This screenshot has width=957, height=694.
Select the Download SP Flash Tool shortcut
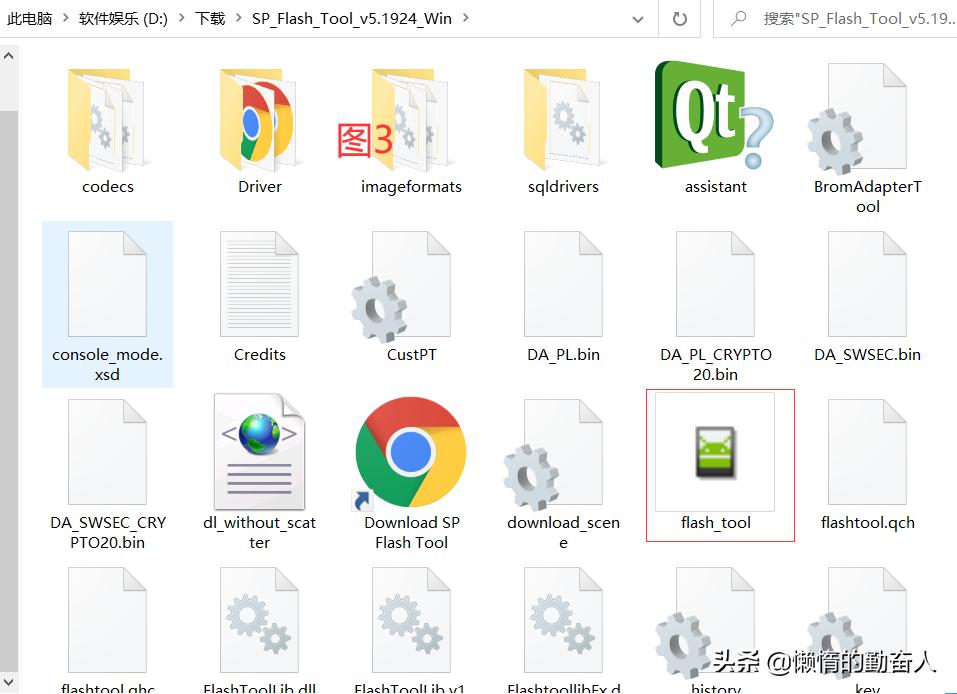tap(410, 453)
